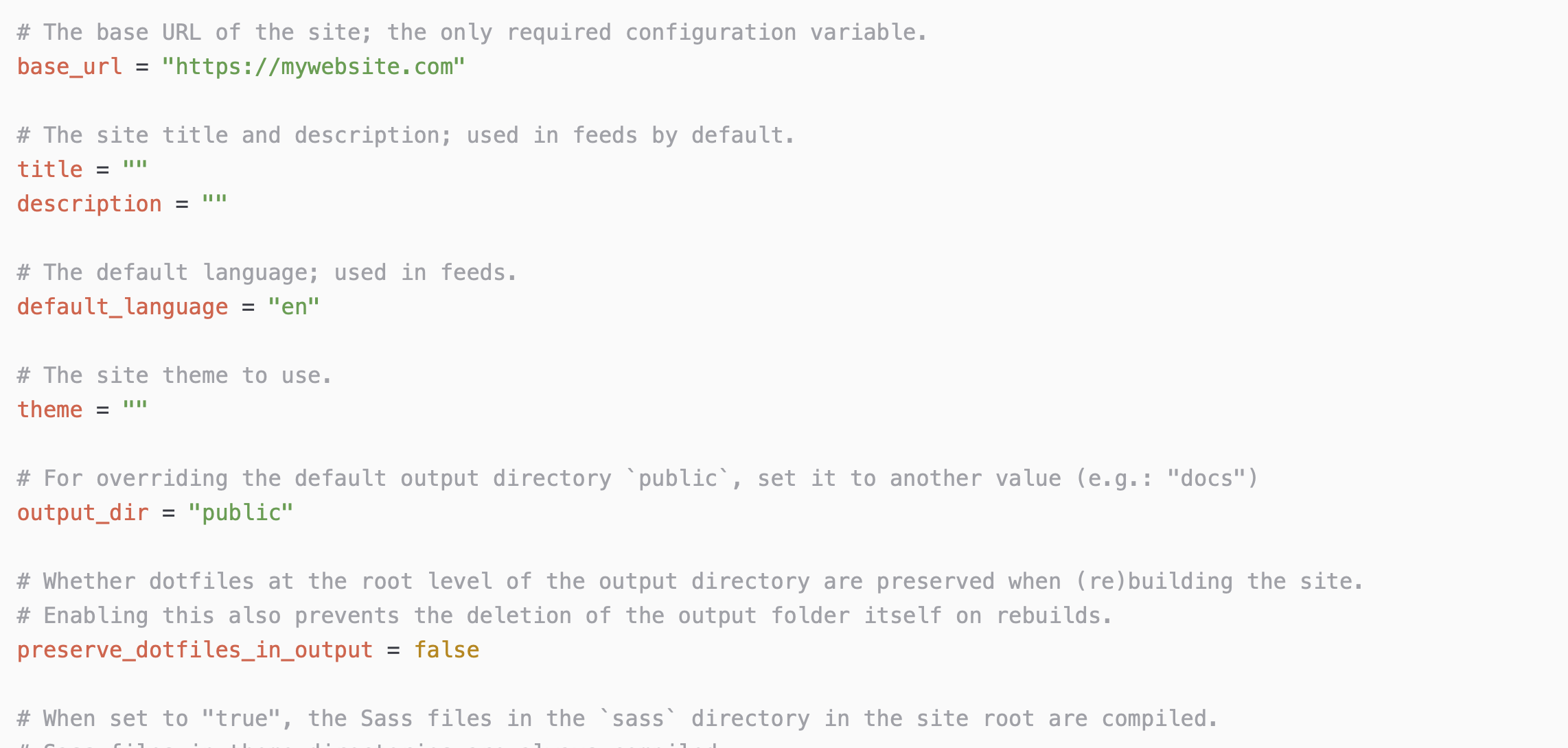Click the site title and description comment

click(406, 135)
